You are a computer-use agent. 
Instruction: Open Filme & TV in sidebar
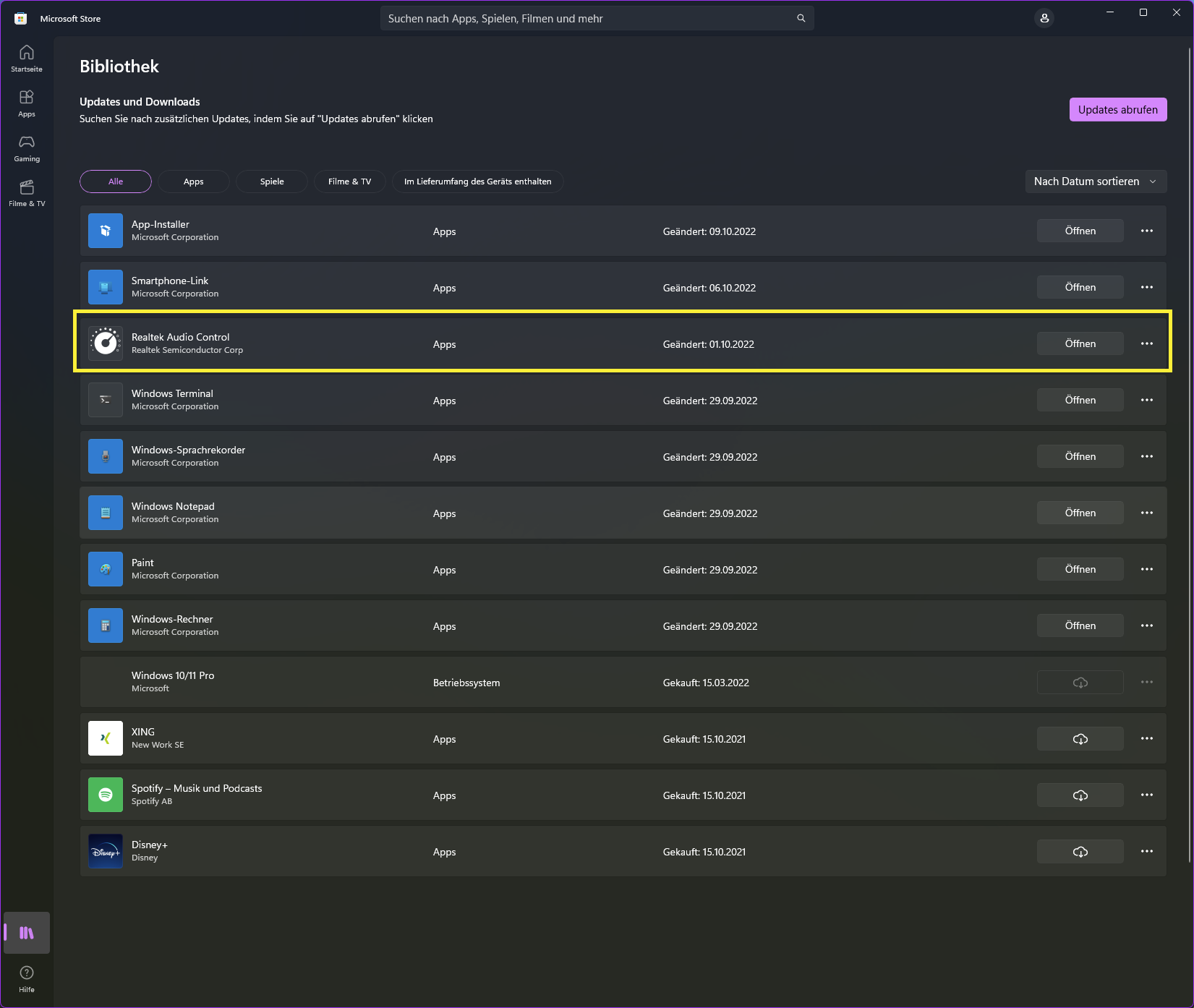click(27, 193)
